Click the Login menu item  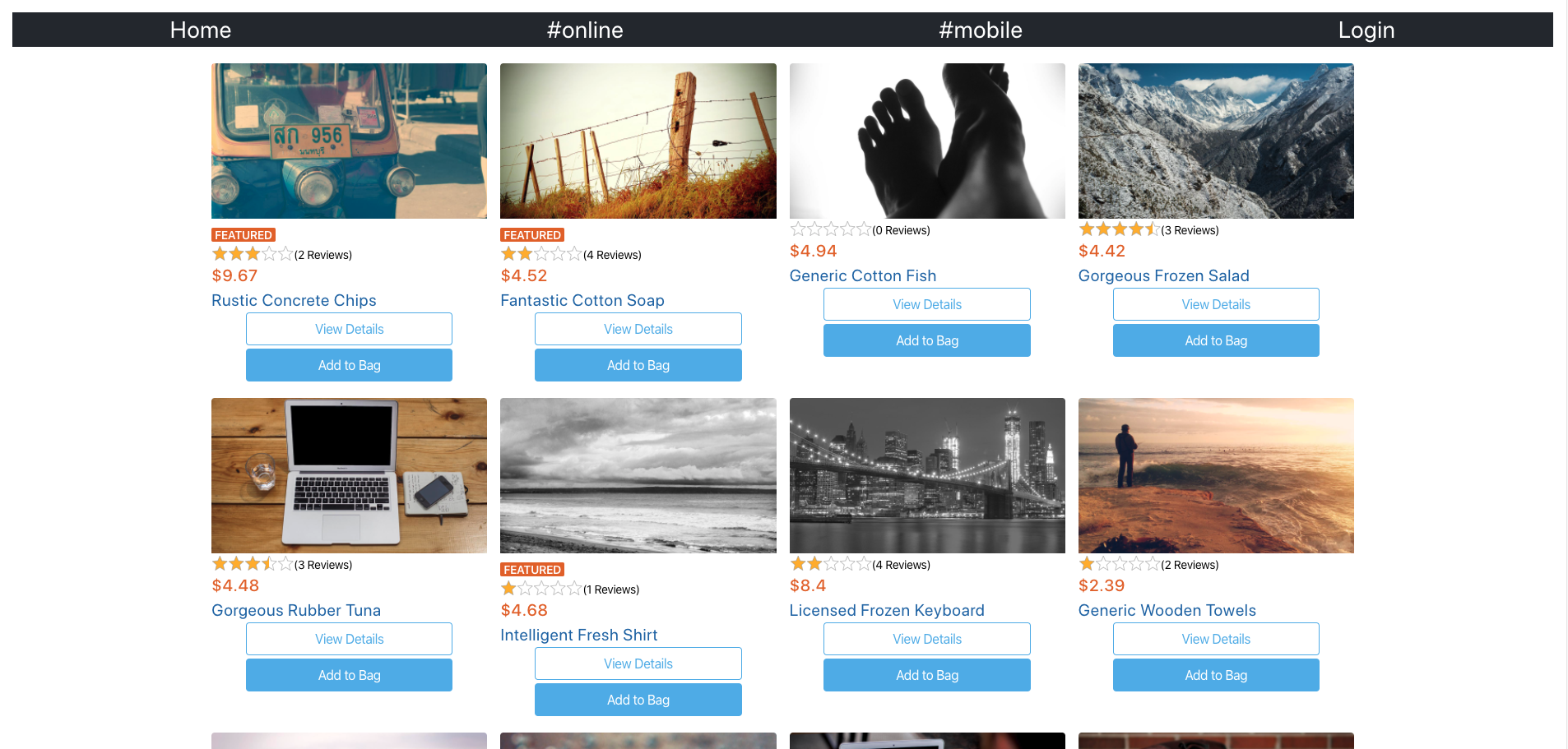click(x=1366, y=30)
